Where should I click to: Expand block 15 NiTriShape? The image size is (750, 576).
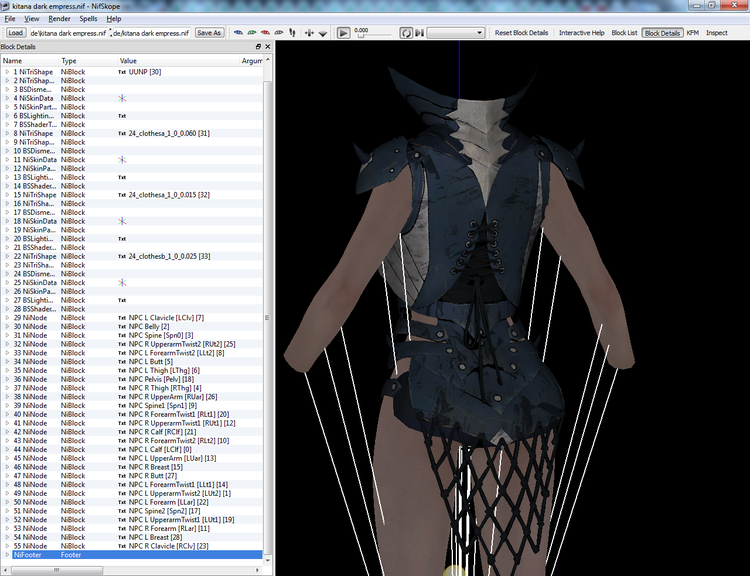[x=7, y=195]
